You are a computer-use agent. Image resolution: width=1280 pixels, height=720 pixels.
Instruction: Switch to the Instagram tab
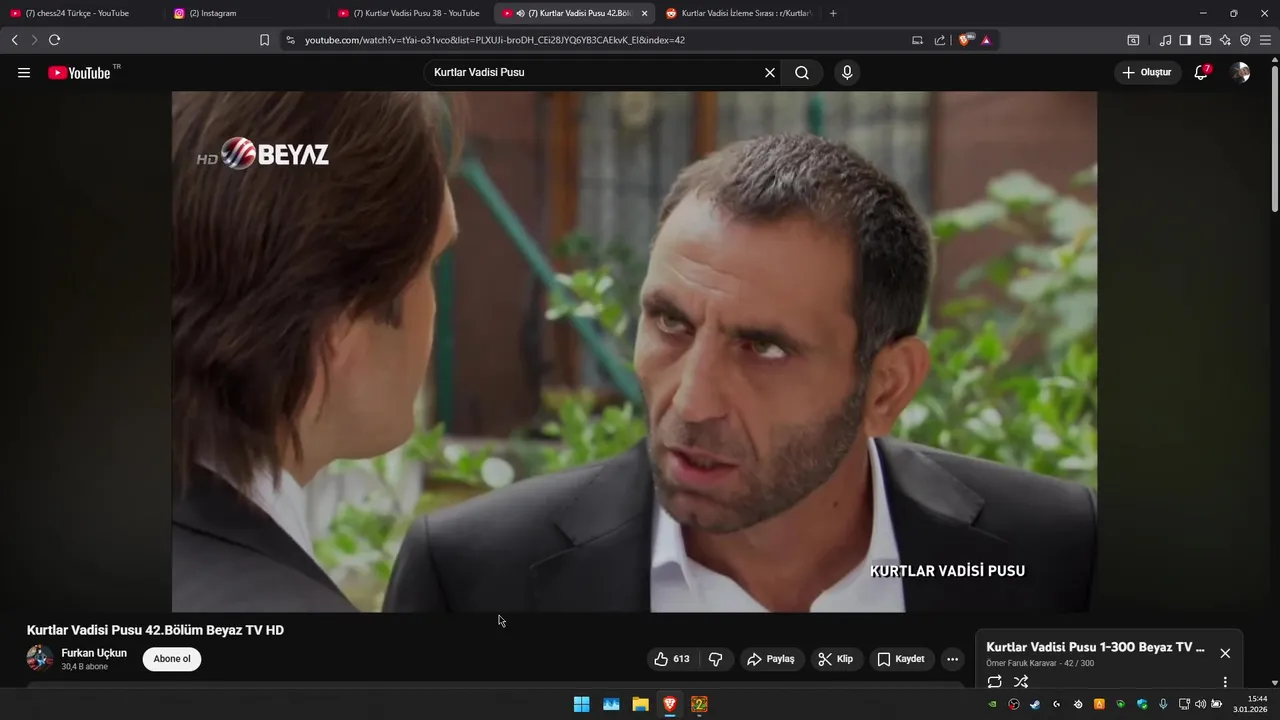[245, 13]
